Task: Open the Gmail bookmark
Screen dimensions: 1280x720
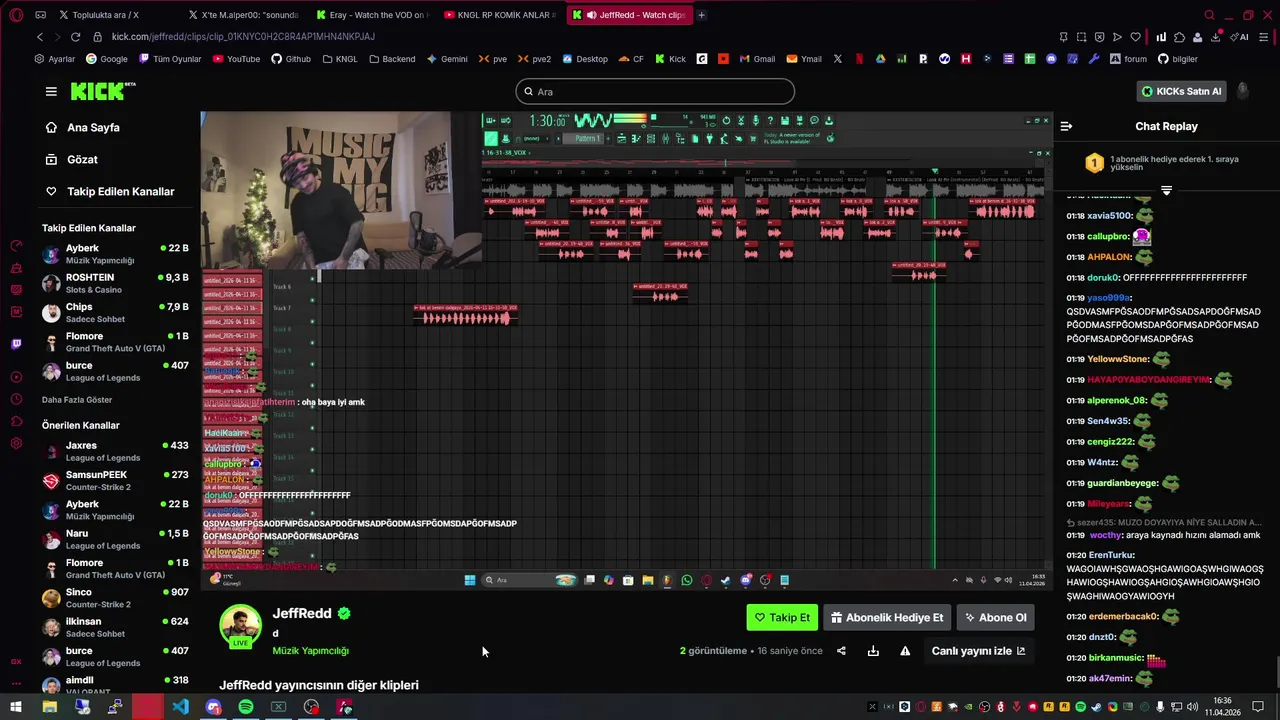Action: click(757, 59)
